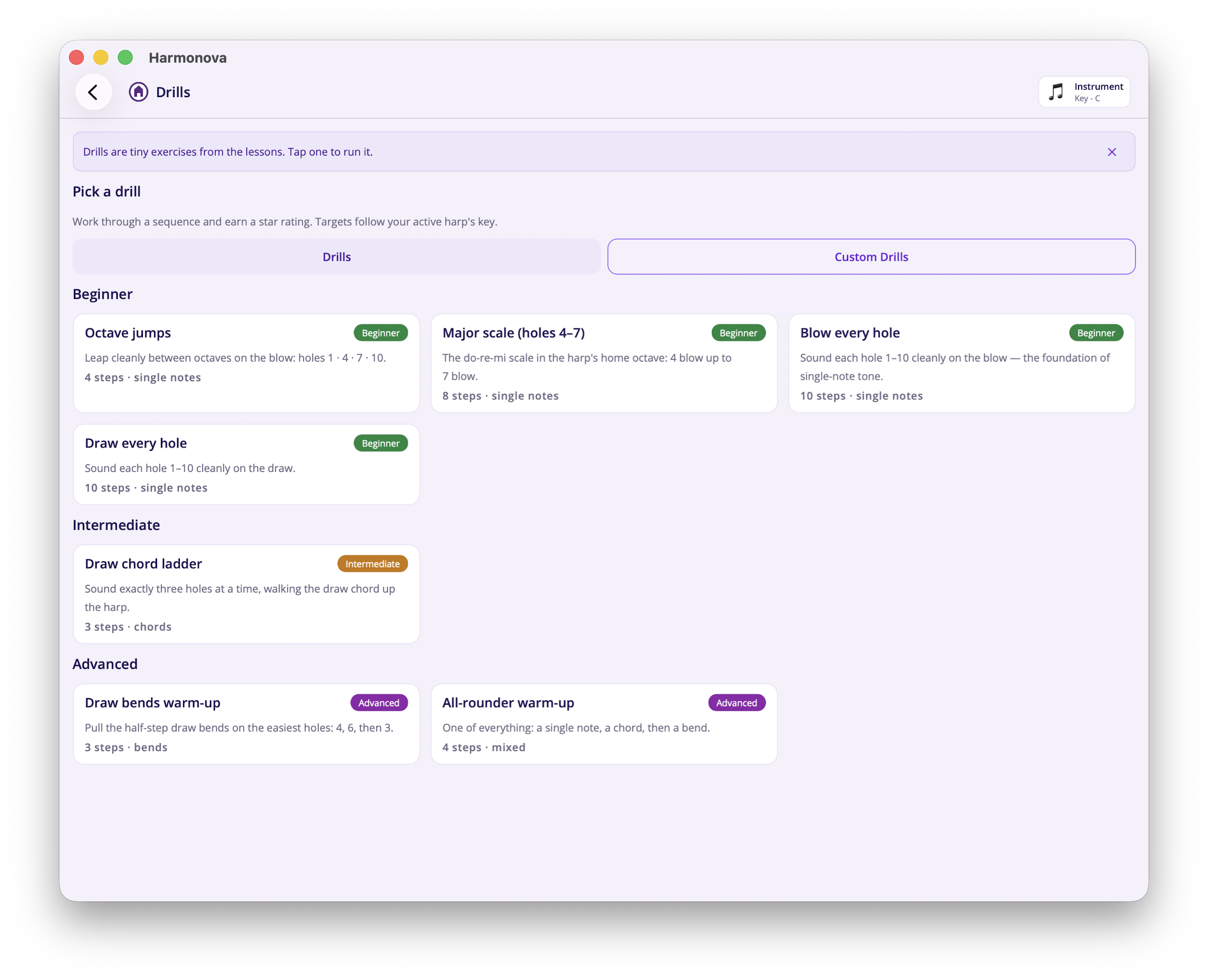The height and width of the screenshot is (980, 1208).
Task: Click the orange Intermediate badge
Action: pyautogui.click(x=373, y=564)
